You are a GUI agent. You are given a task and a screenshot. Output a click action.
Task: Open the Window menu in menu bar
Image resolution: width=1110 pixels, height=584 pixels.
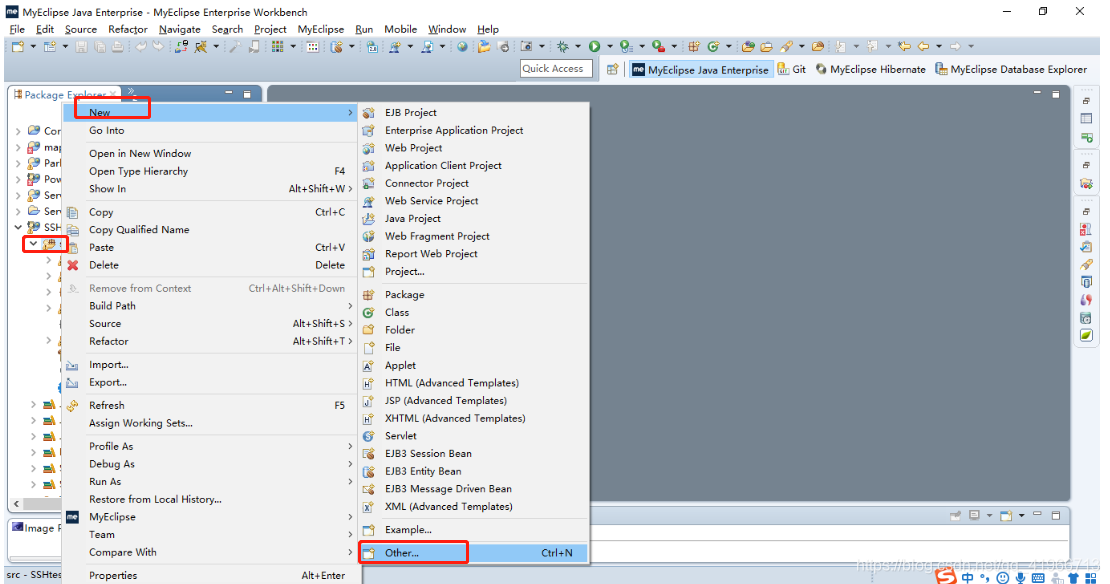point(447,29)
